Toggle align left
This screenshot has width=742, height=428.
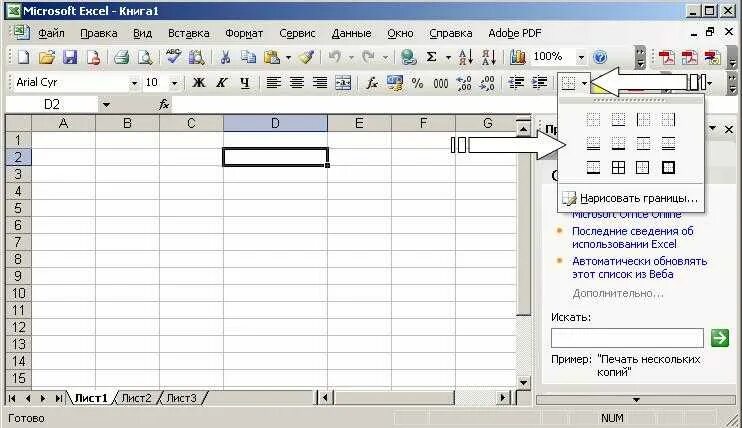point(274,83)
